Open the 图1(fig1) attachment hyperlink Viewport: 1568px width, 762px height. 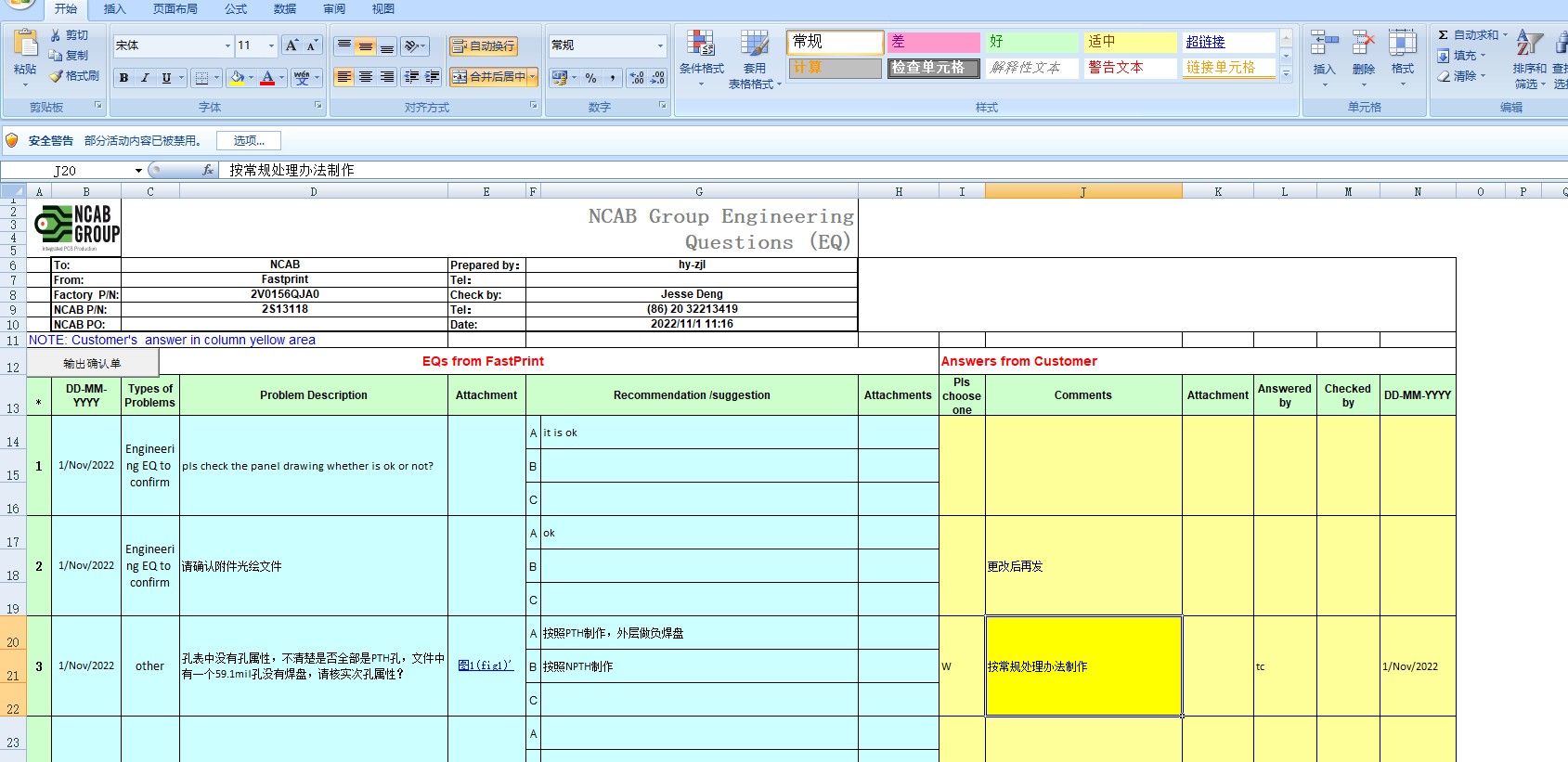tap(486, 665)
